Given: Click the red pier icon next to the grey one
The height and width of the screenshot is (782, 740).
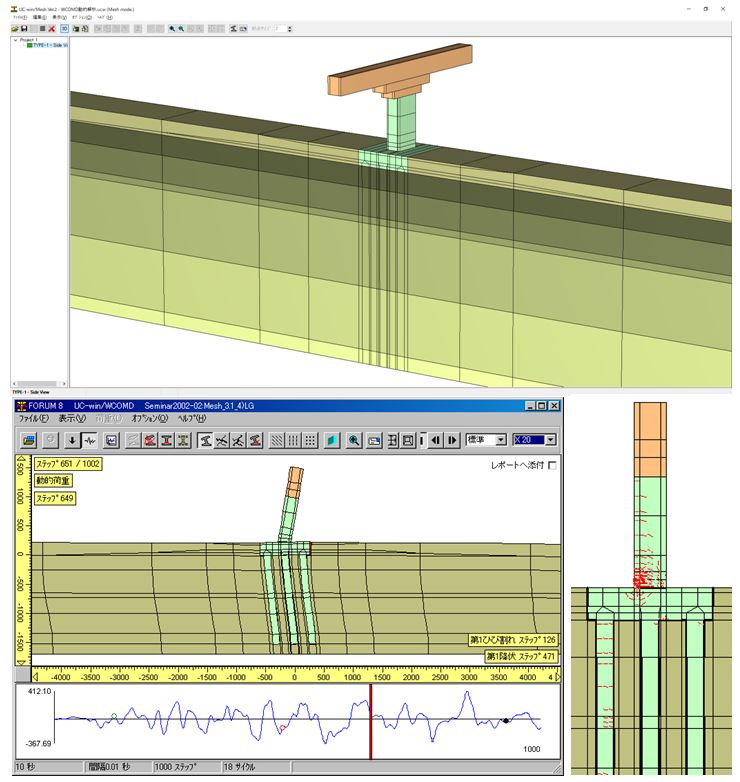Looking at the screenshot, I should click(x=150, y=440).
